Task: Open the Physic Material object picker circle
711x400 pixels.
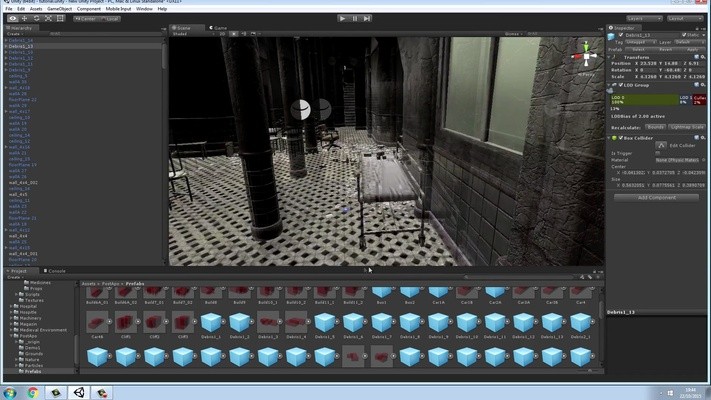Action: [x=704, y=160]
